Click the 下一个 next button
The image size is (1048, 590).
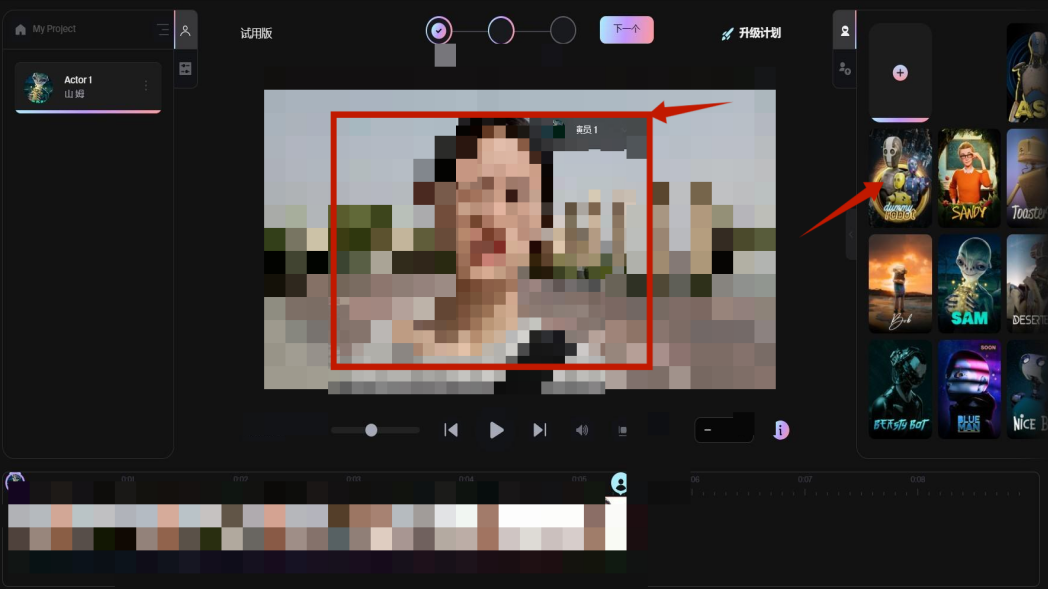[x=626, y=30]
